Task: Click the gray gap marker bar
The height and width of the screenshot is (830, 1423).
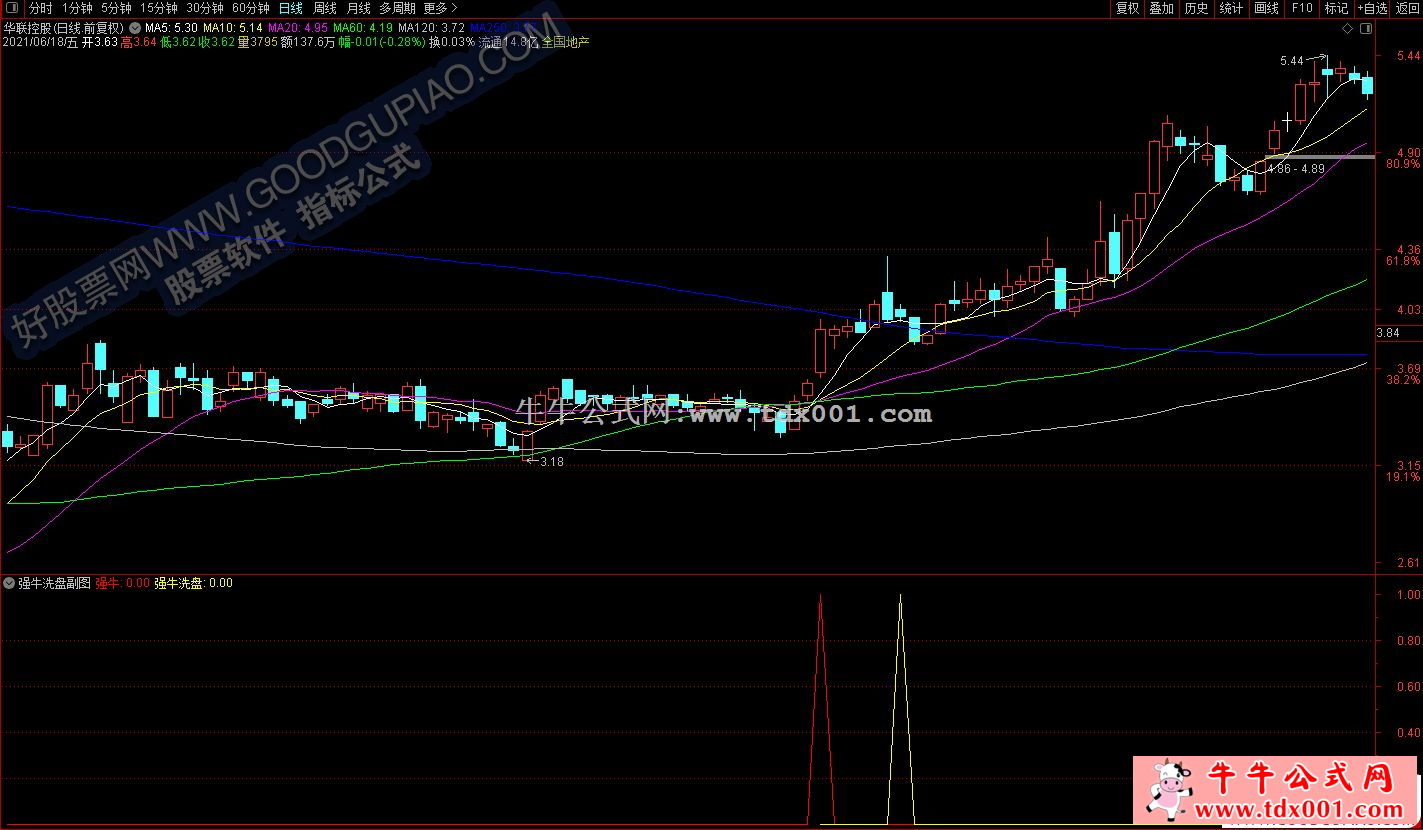Action: [x=1322, y=158]
